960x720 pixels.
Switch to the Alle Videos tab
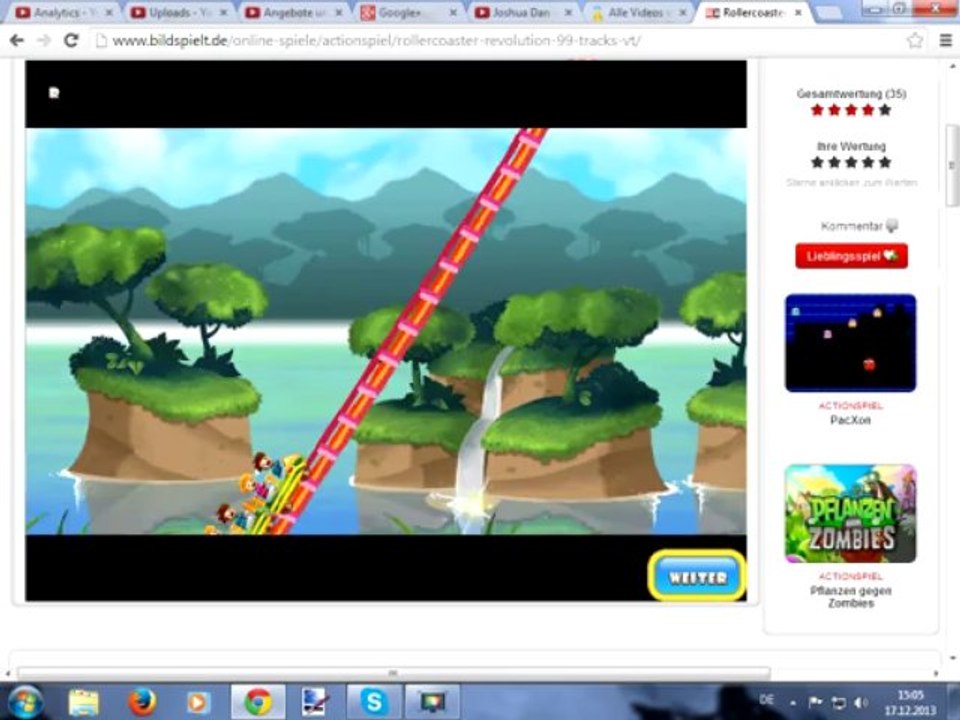[x=637, y=12]
